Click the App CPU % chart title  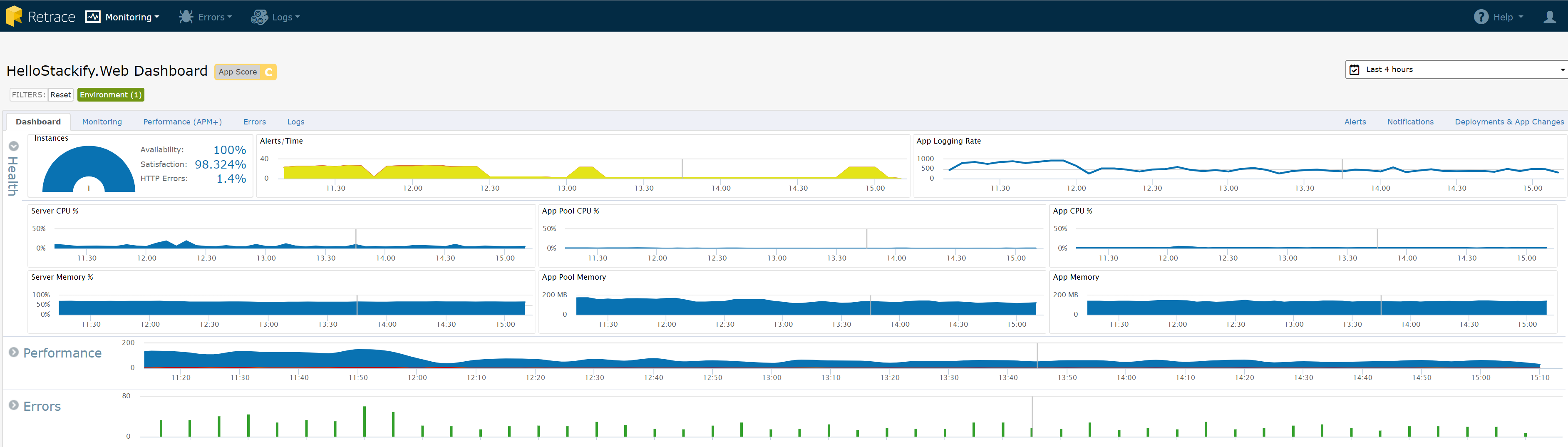(1072, 211)
